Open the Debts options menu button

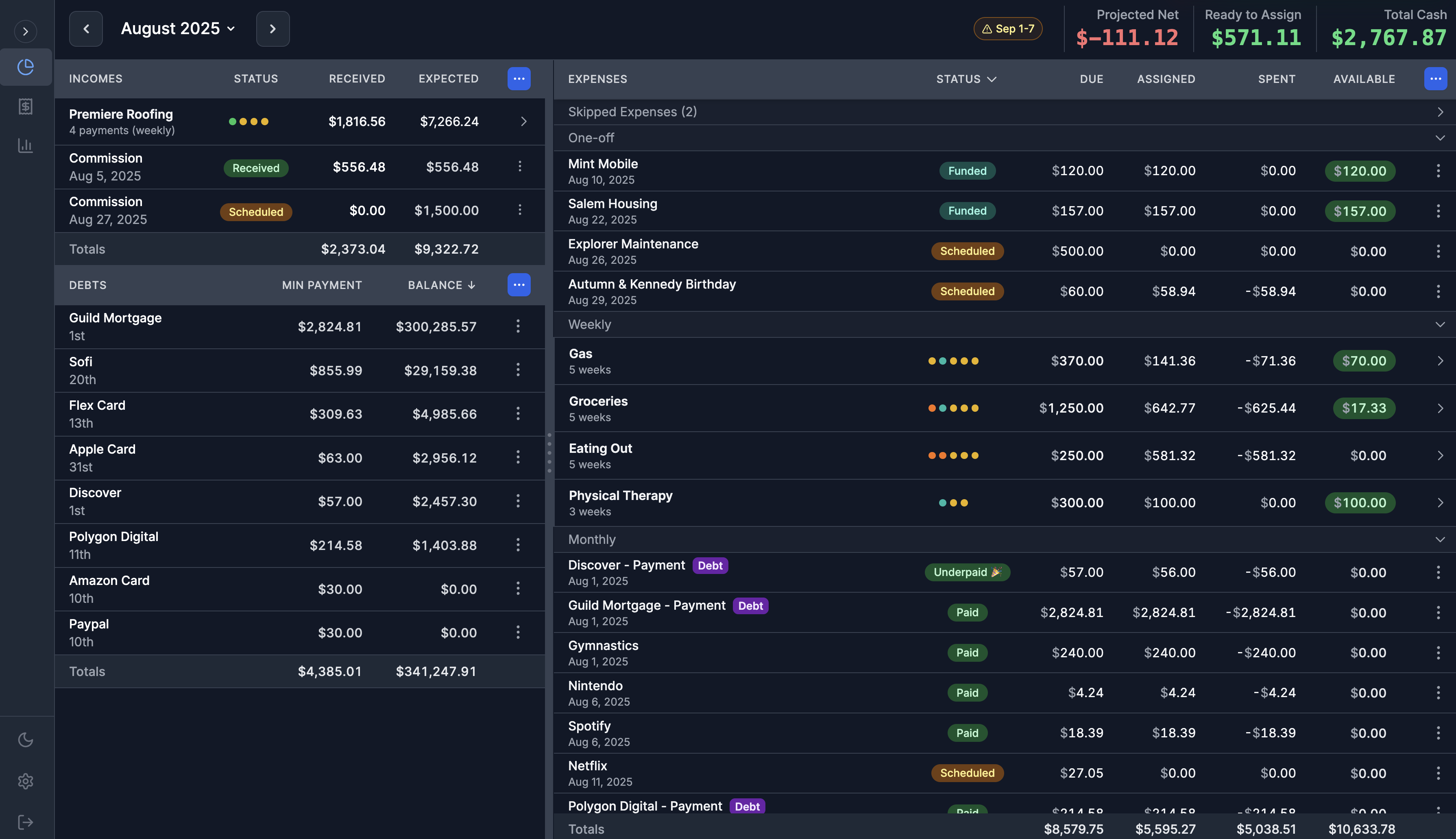[x=519, y=285]
